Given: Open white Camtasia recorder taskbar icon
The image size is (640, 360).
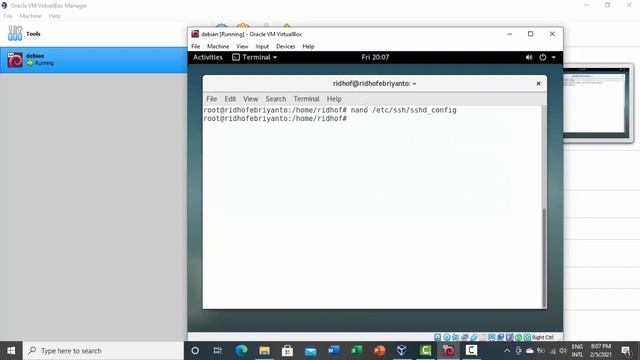Looking at the screenshot, I should point(471,350).
